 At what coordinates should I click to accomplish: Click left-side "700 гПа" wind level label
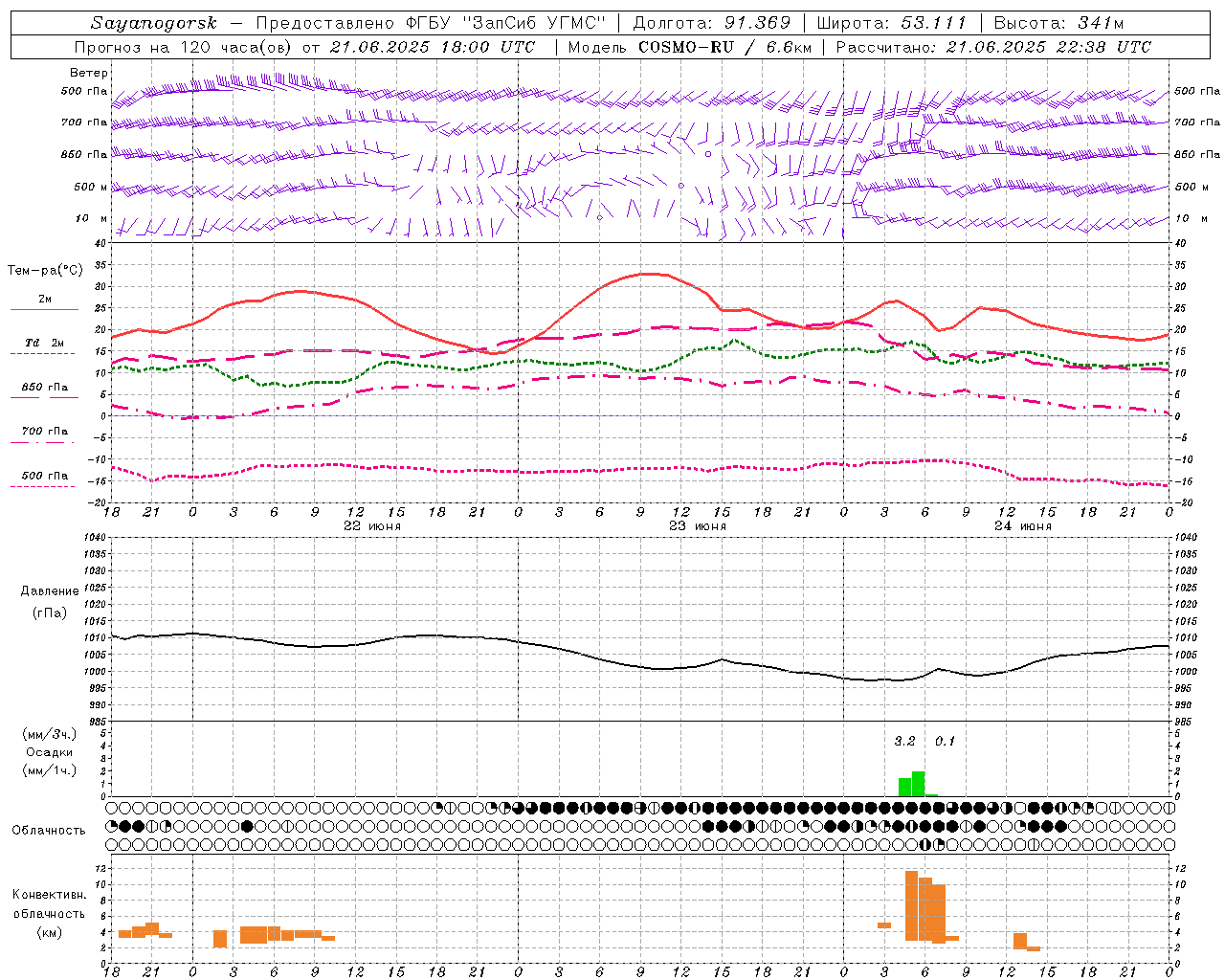click(84, 122)
